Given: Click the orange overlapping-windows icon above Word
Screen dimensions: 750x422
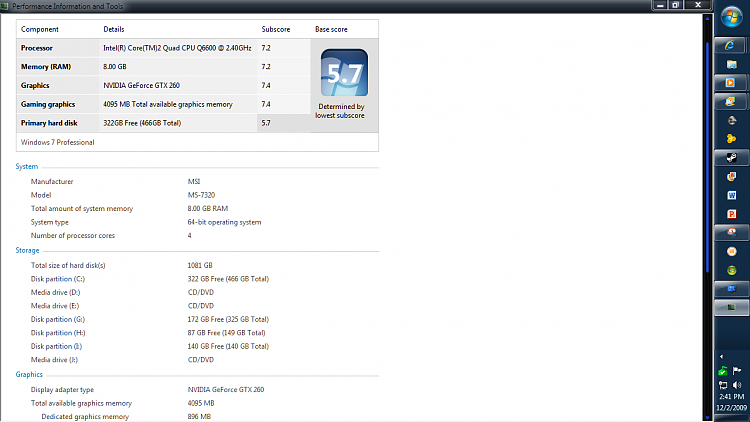Looking at the screenshot, I should [731, 177].
